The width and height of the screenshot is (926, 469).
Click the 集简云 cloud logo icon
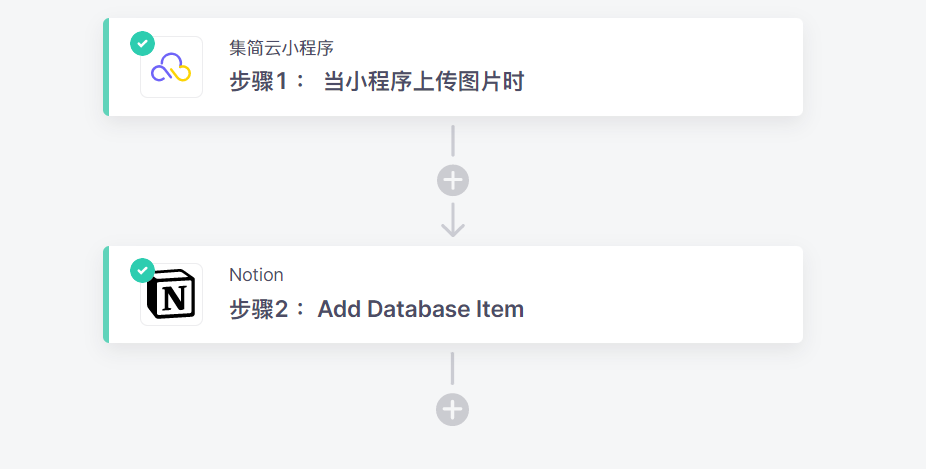click(171, 67)
